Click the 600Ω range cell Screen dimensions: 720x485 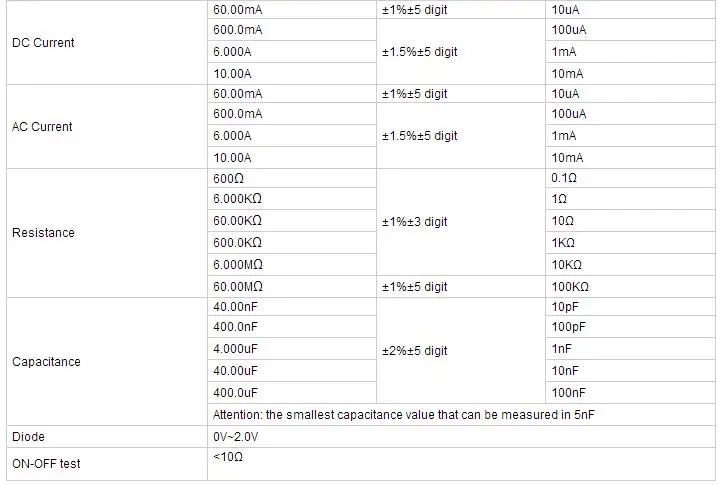click(292, 178)
